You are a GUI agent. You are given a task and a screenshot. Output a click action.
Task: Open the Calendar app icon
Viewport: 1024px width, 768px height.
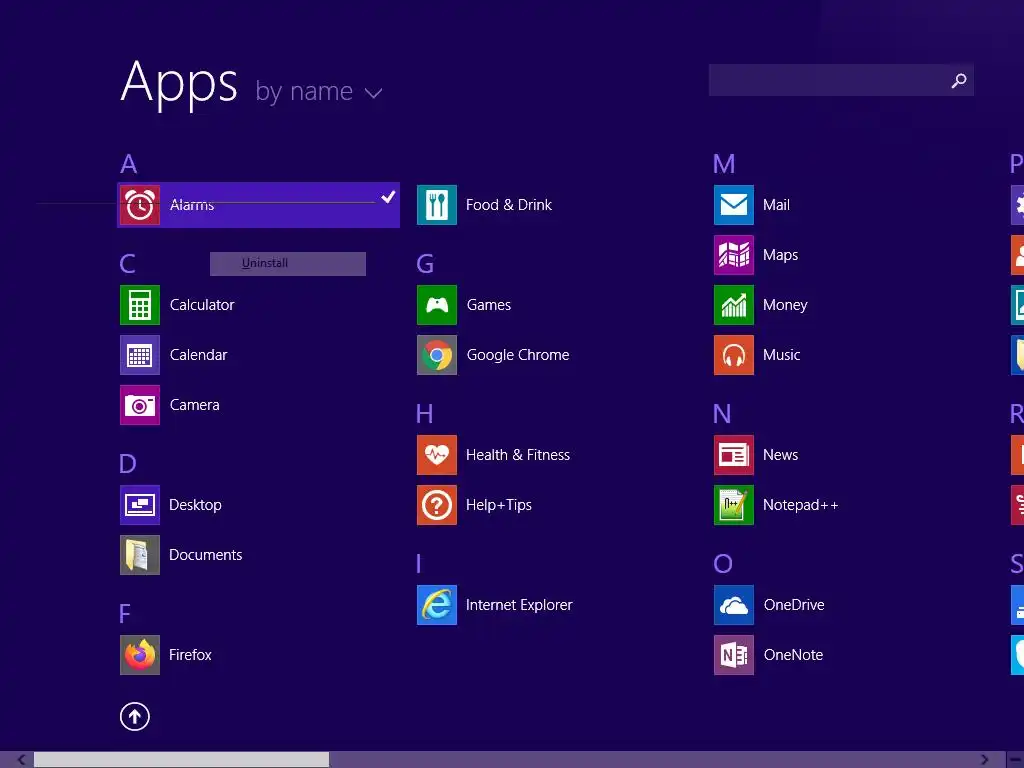140,355
